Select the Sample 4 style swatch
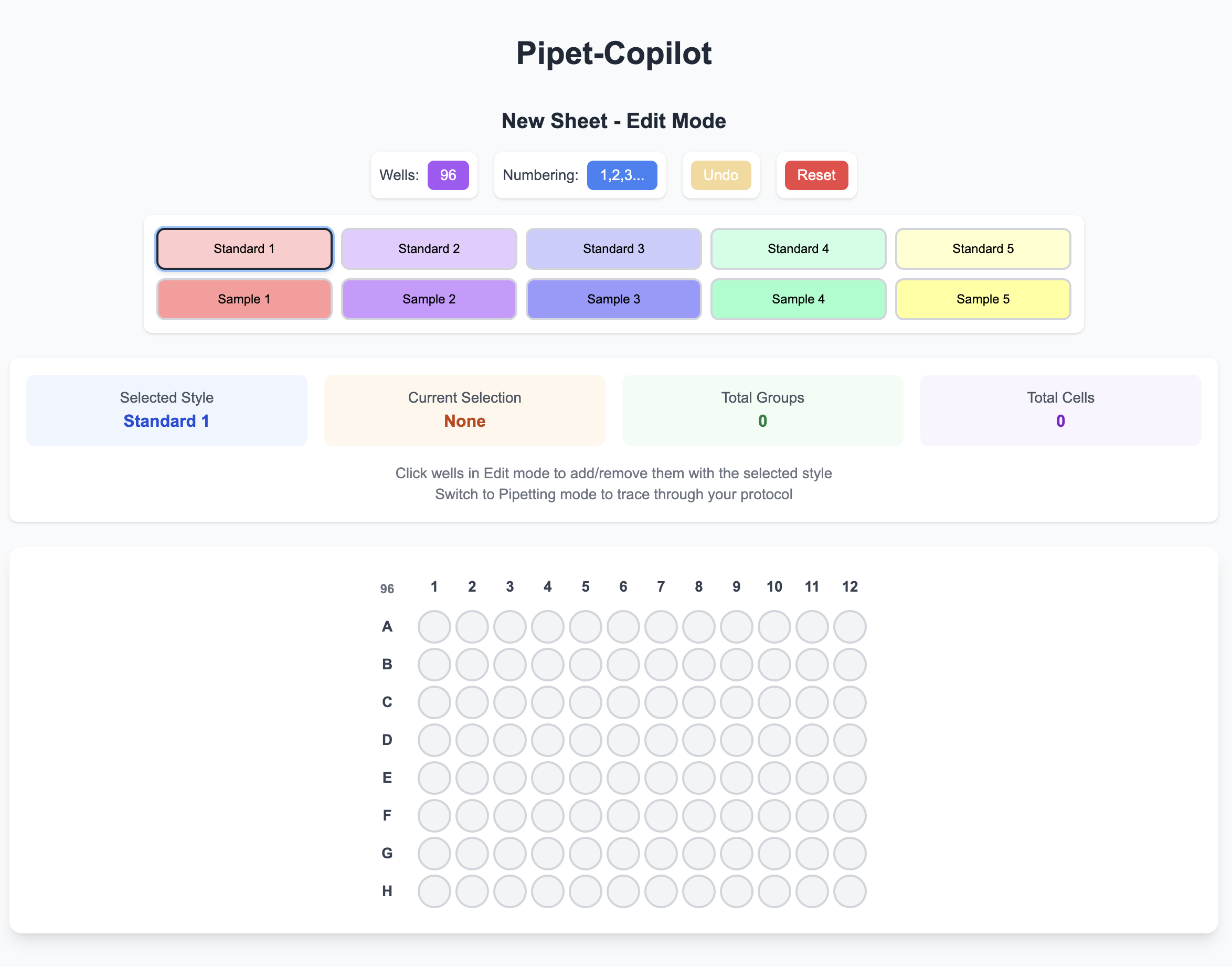 point(798,299)
